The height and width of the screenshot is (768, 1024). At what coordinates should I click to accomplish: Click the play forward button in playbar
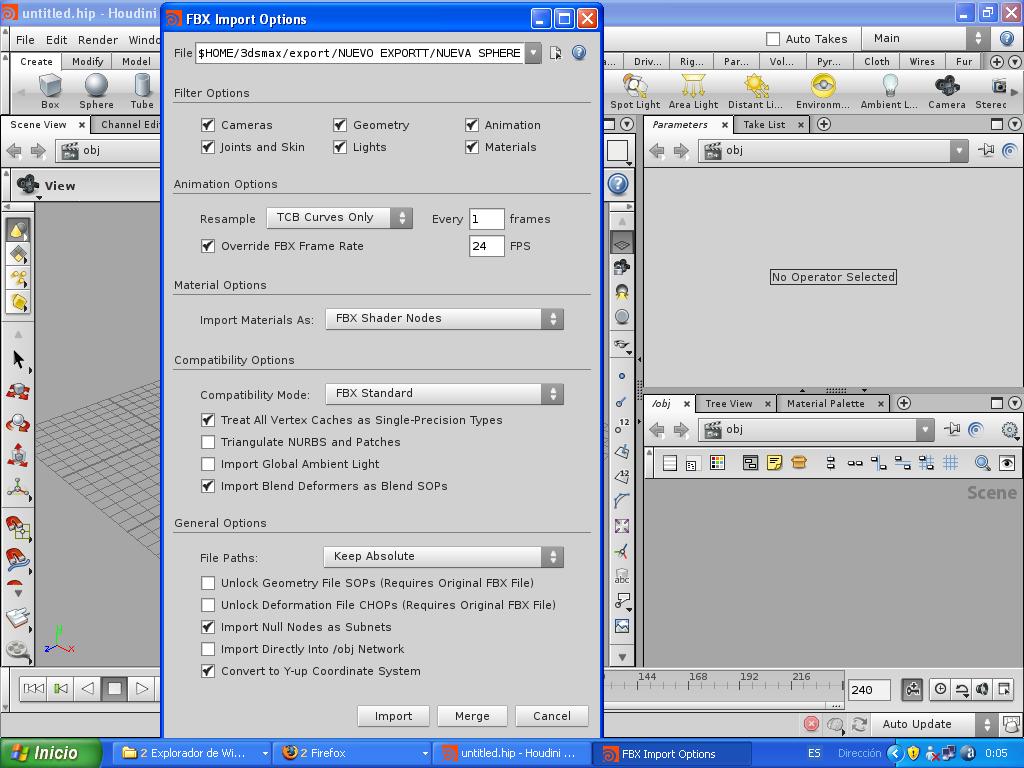pyautogui.click(x=142, y=688)
